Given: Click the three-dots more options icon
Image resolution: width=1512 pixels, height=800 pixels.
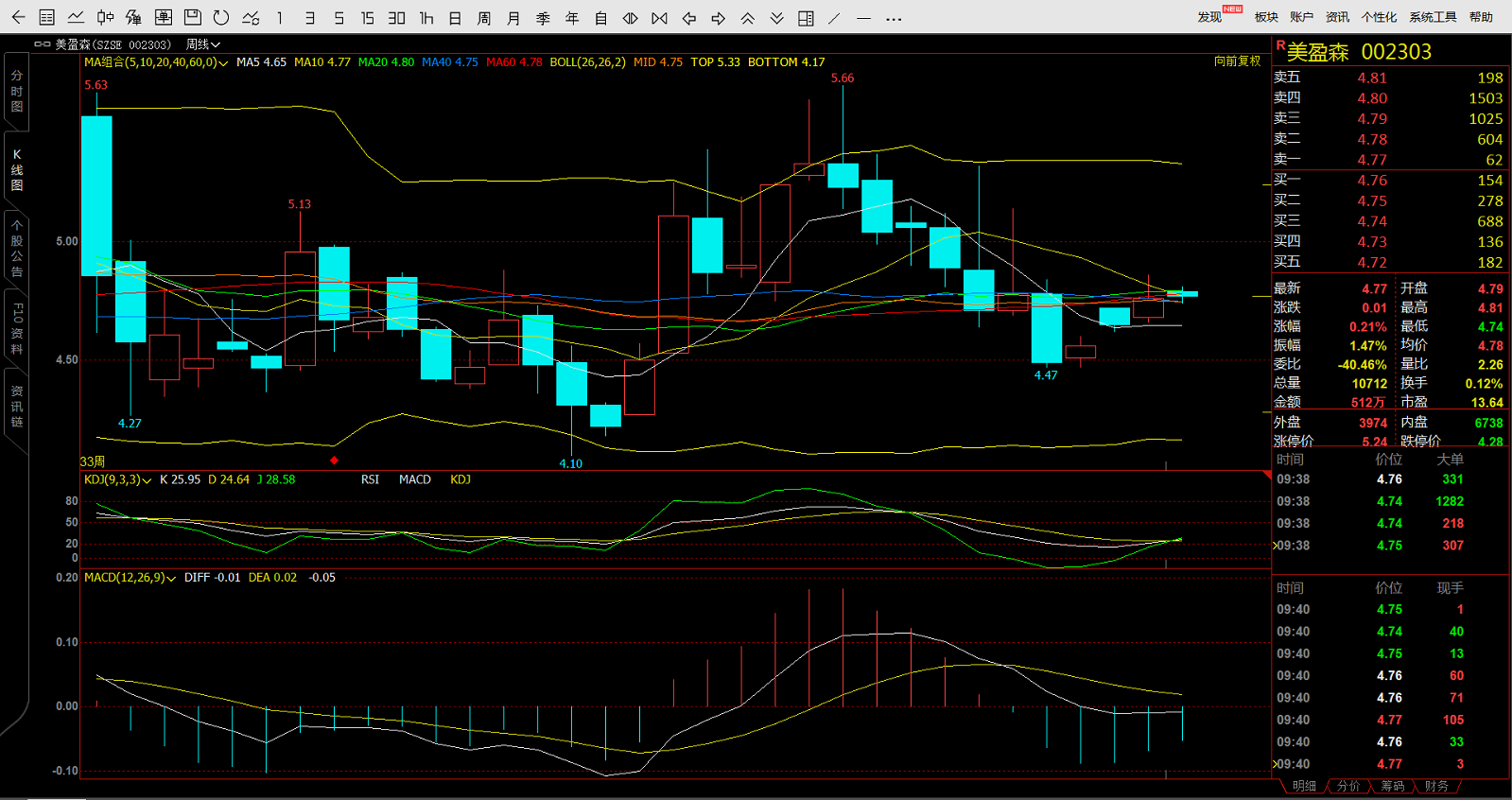Looking at the screenshot, I should point(893,18).
